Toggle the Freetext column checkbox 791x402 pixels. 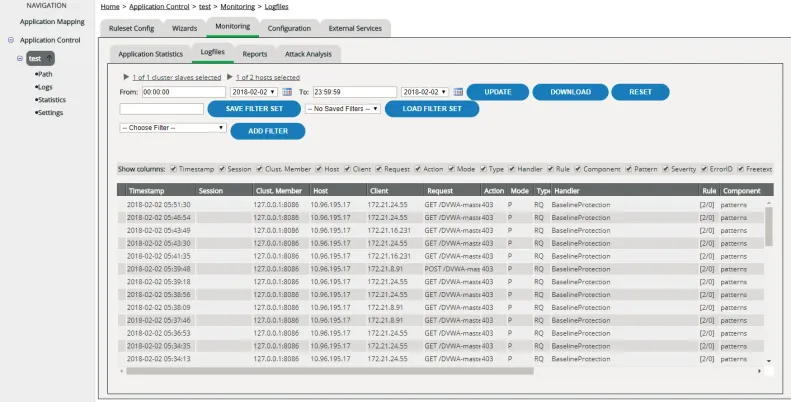click(x=741, y=169)
